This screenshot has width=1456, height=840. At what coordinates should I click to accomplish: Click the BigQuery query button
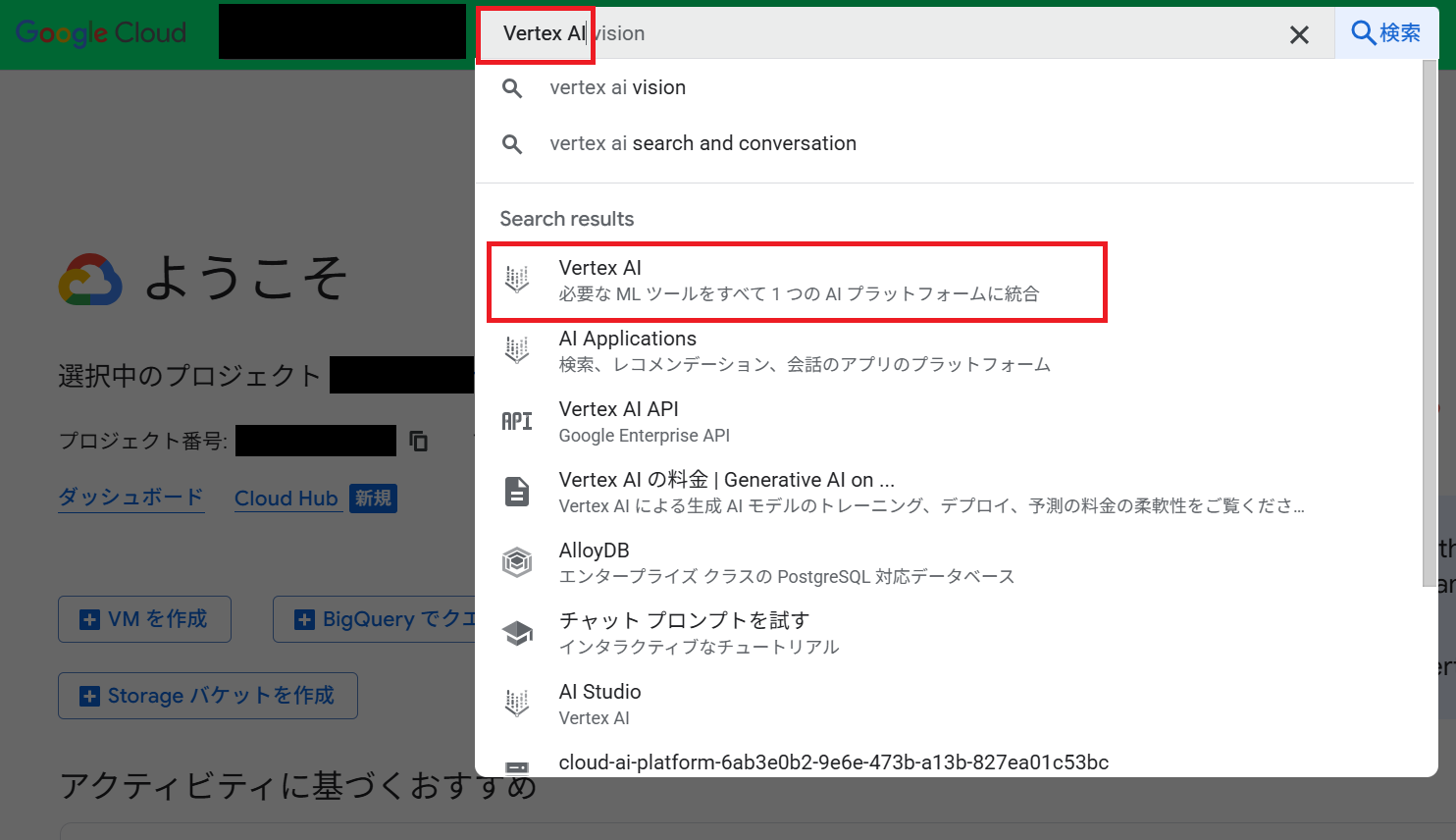pyautogui.click(x=374, y=619)
